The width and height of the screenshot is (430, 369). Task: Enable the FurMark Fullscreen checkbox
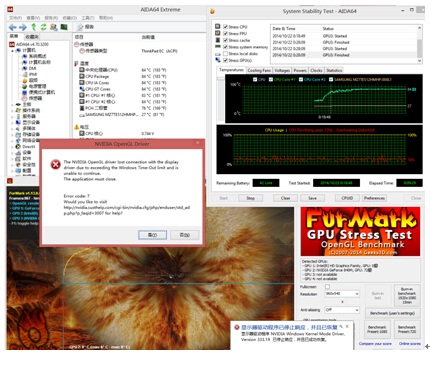[x=327, y=287]
